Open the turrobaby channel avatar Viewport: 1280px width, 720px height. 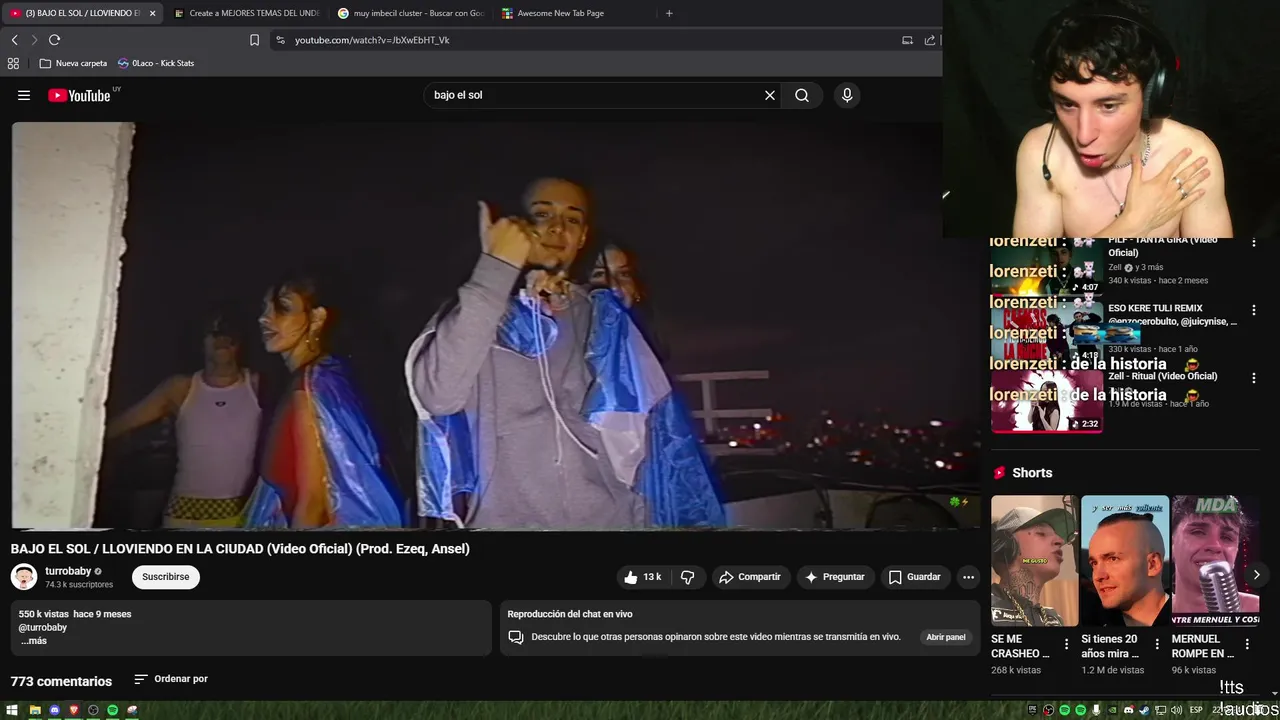click(24, 577)
